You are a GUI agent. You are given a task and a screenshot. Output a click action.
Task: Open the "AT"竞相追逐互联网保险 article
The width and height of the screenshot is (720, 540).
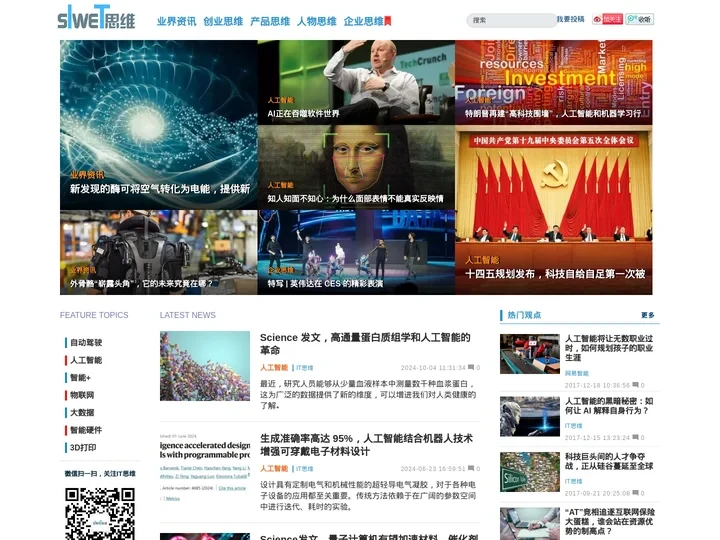coord(610,522)
